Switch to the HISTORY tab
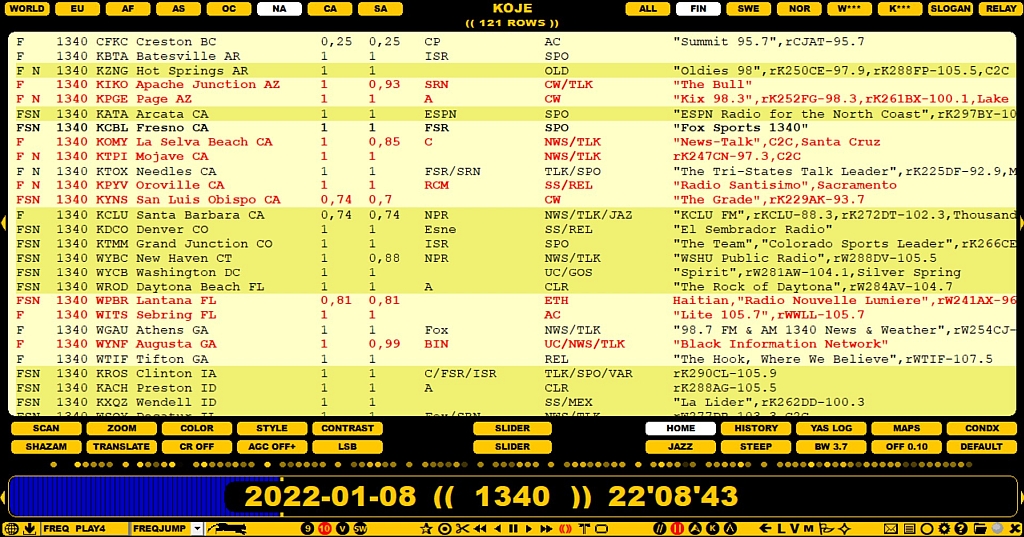 point(756,428)
